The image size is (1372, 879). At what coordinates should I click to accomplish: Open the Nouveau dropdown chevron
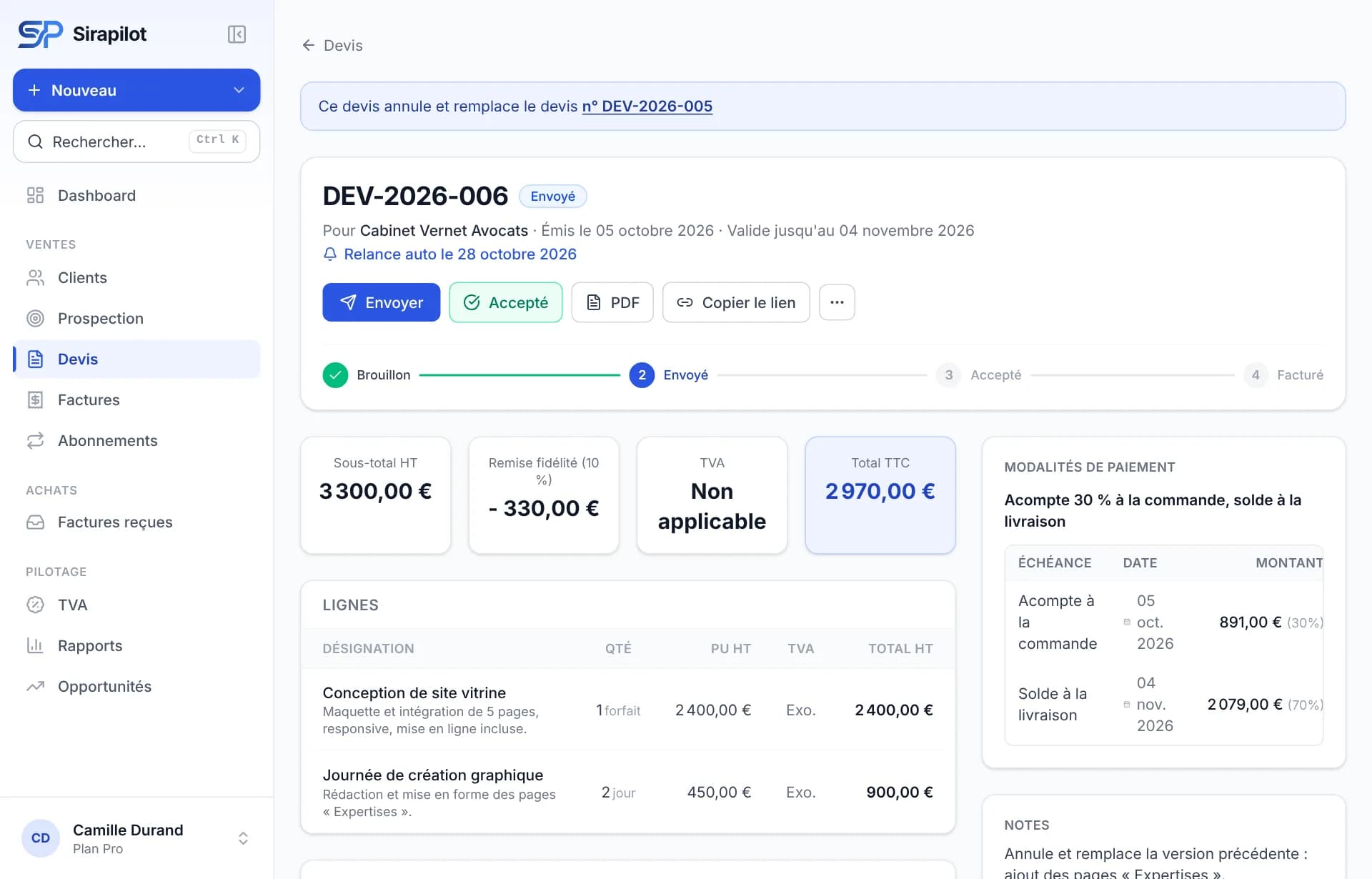[x=239, y=90]
